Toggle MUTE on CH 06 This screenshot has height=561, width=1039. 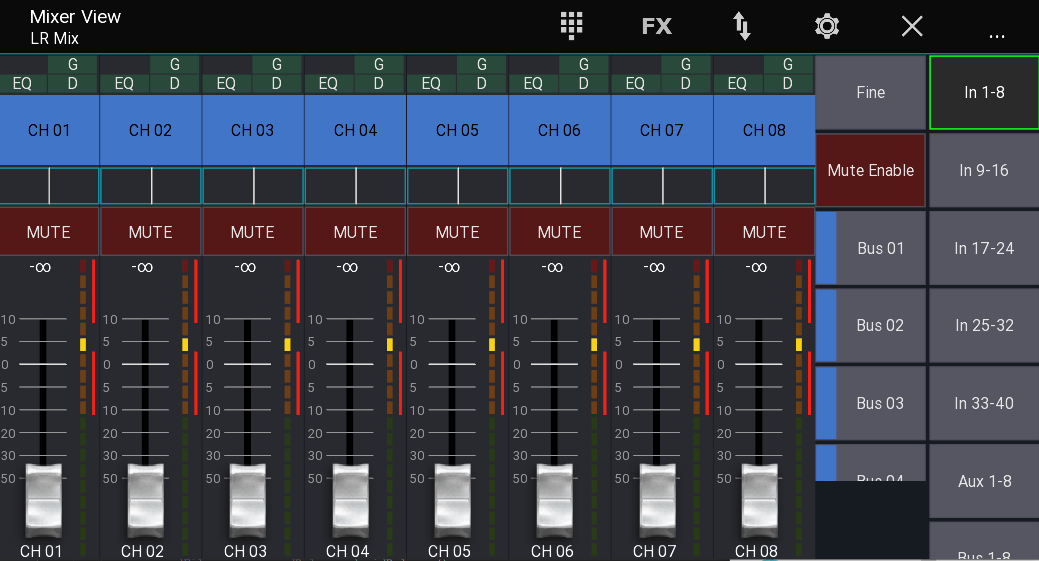[559, 232]
